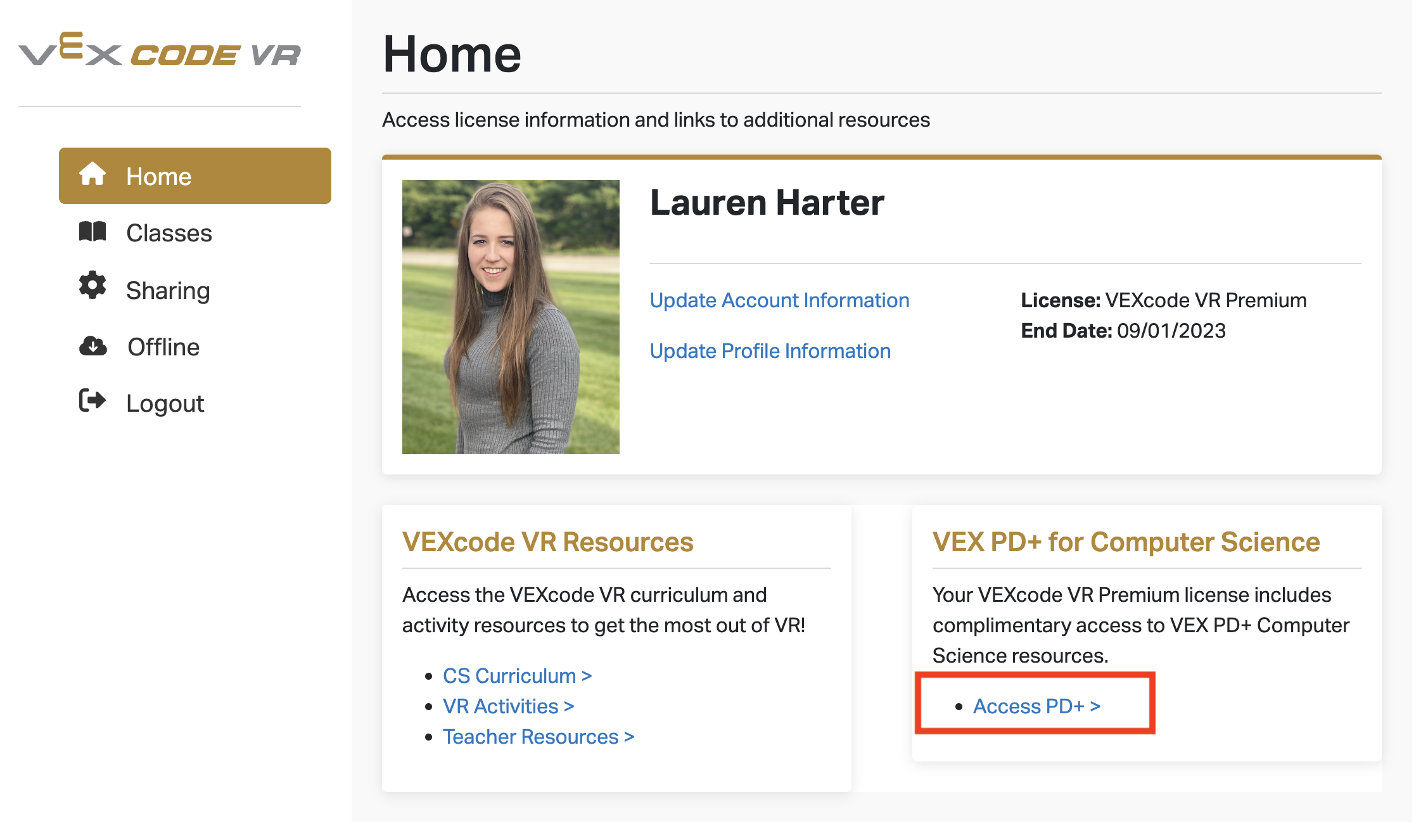This screenshot has width=1428, height=840.
Task: Click the Classes open book icon
Action: click(92, 232)
